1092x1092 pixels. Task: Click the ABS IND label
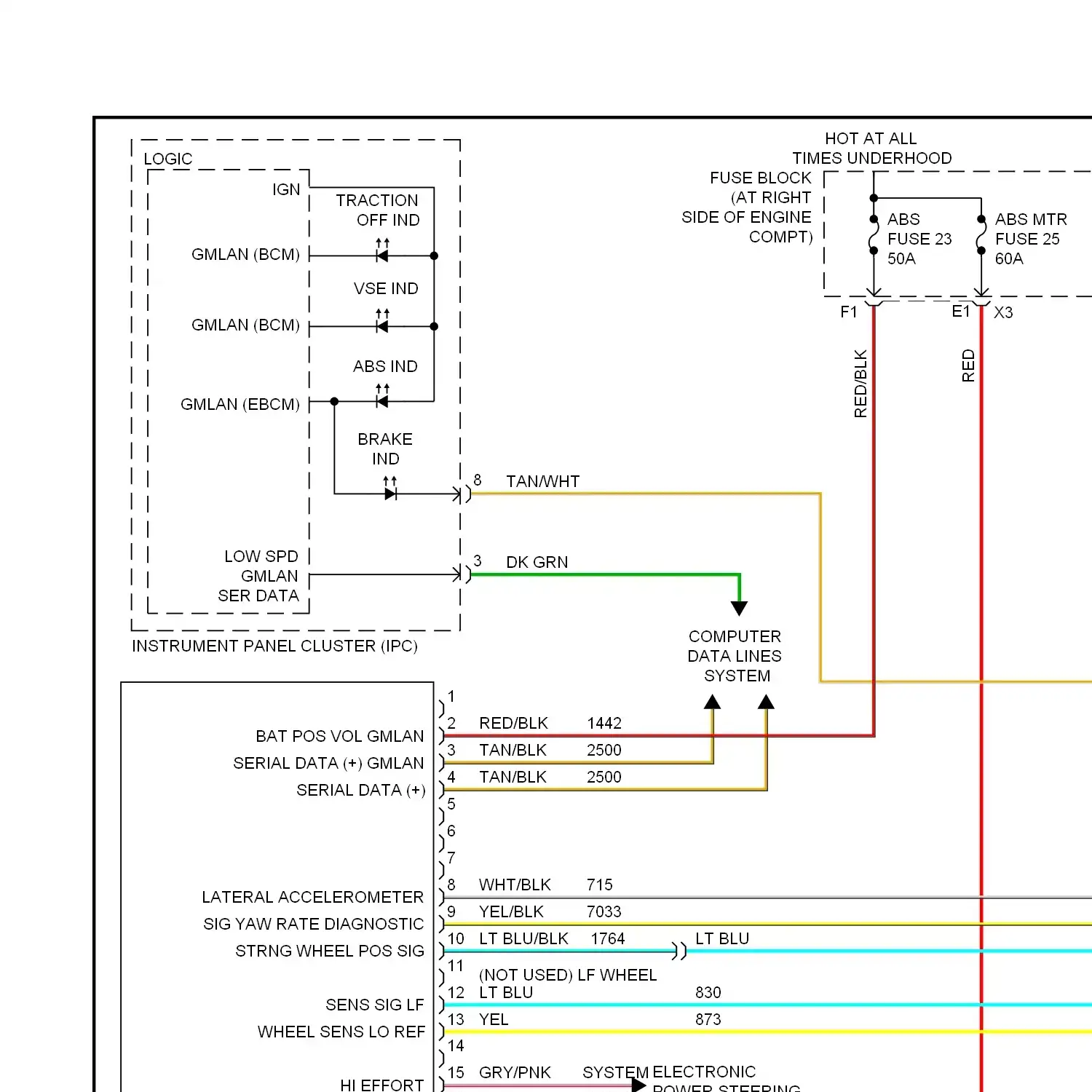[x=385, y=366]
